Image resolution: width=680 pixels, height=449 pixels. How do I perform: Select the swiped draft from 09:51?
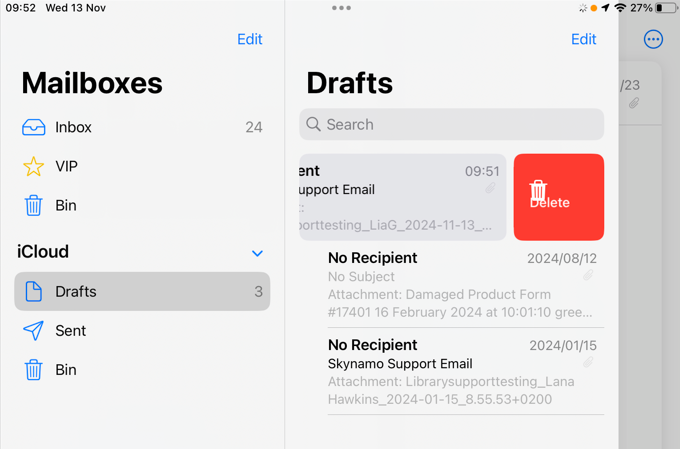pyautogui.click(x=402, y=197)
